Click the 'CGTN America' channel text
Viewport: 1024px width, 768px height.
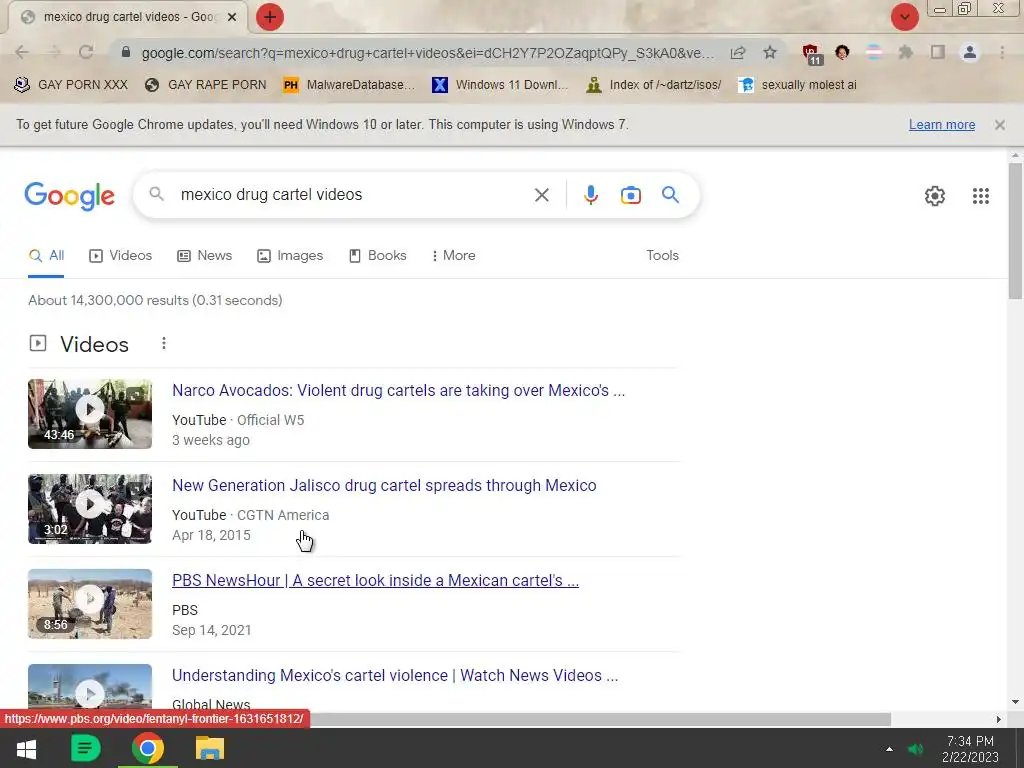[x=283, y=515]
